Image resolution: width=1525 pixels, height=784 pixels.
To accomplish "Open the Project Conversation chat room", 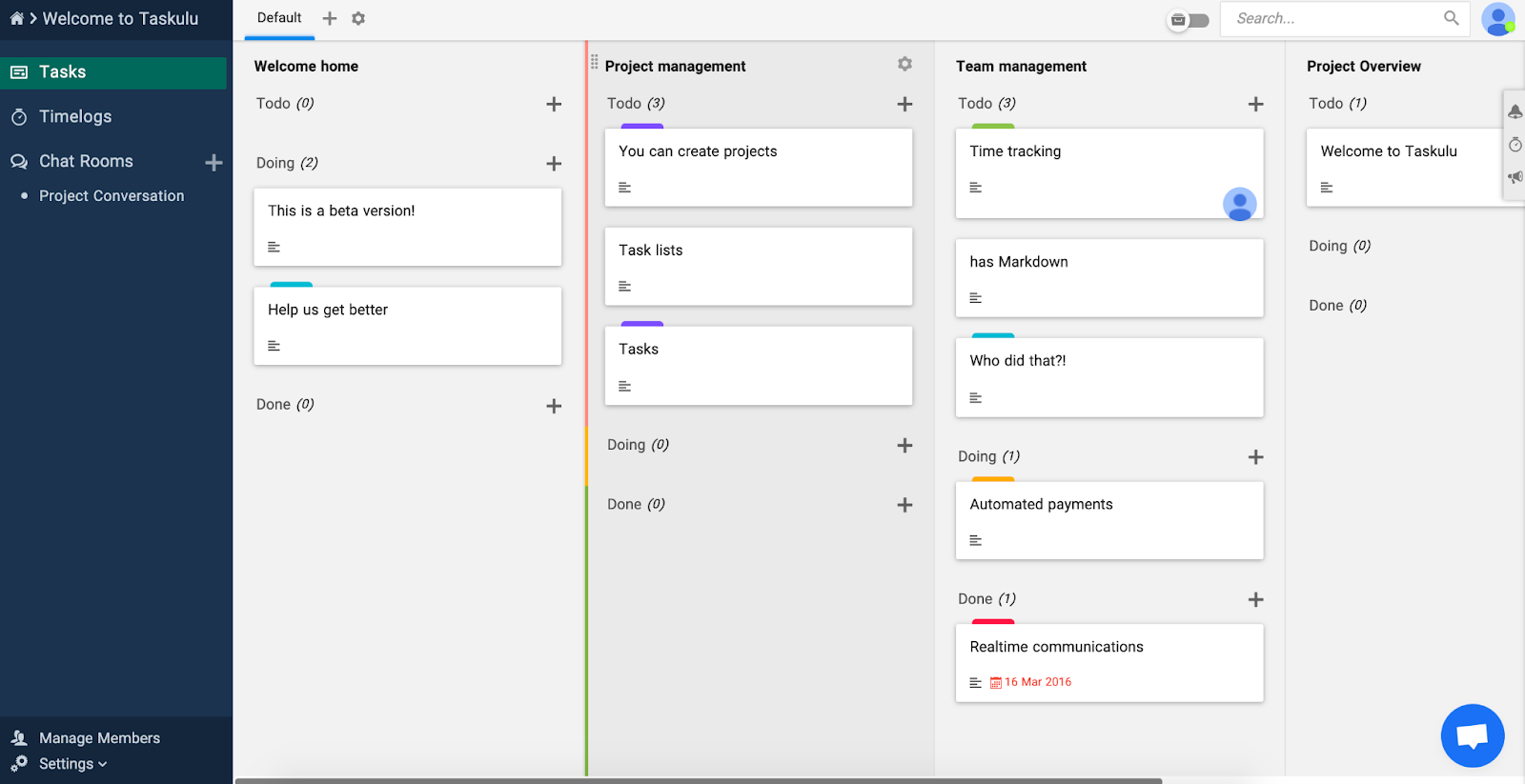I will [112, 196].
